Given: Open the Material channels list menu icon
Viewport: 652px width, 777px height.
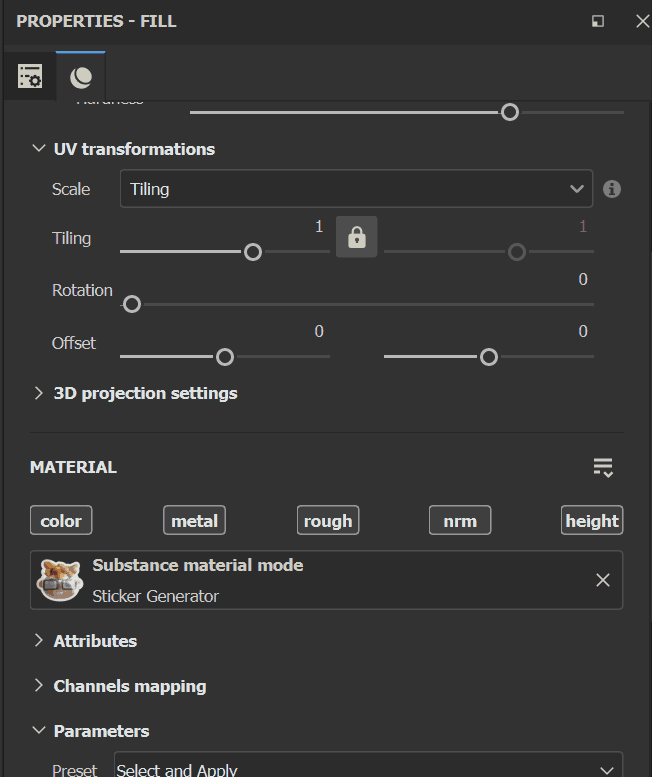Looking at the screenshot, I should (602, 467).
